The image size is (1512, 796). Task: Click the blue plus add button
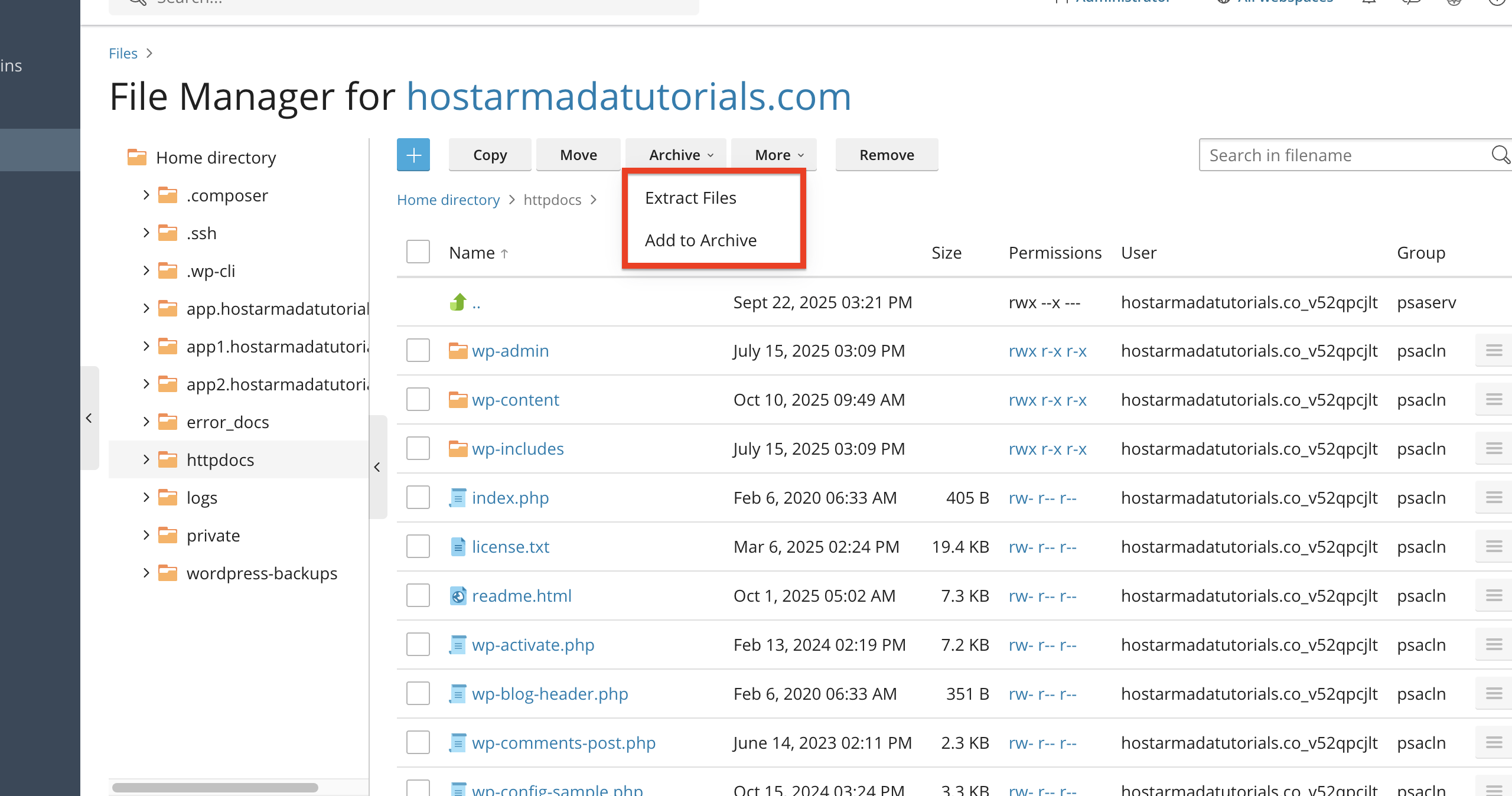tap(413, 155)
